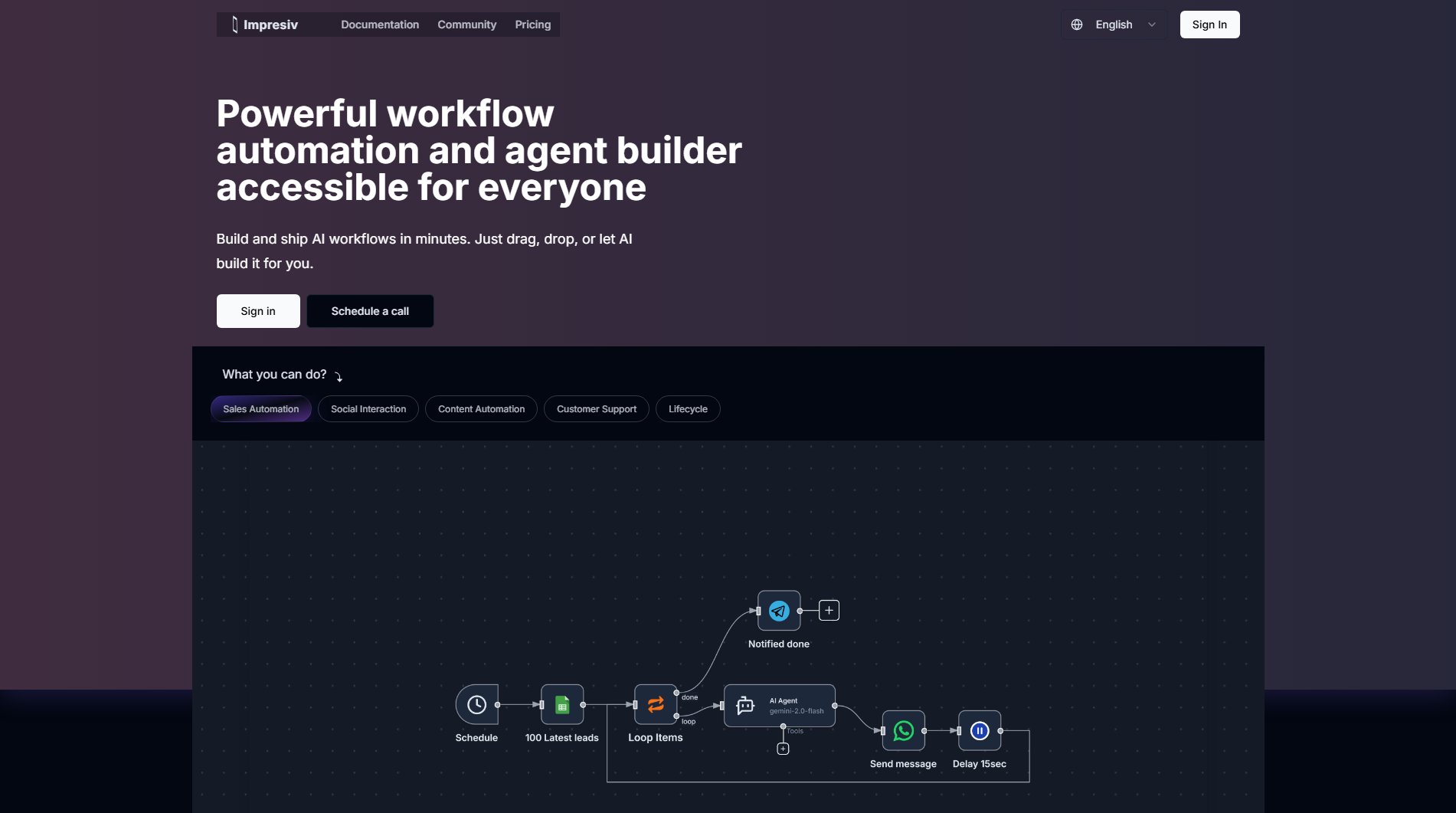Expand language menu using chevron arrow
Viewport: 1456px width, 813px height.
pyautogui.click(x=1152, y=25)
